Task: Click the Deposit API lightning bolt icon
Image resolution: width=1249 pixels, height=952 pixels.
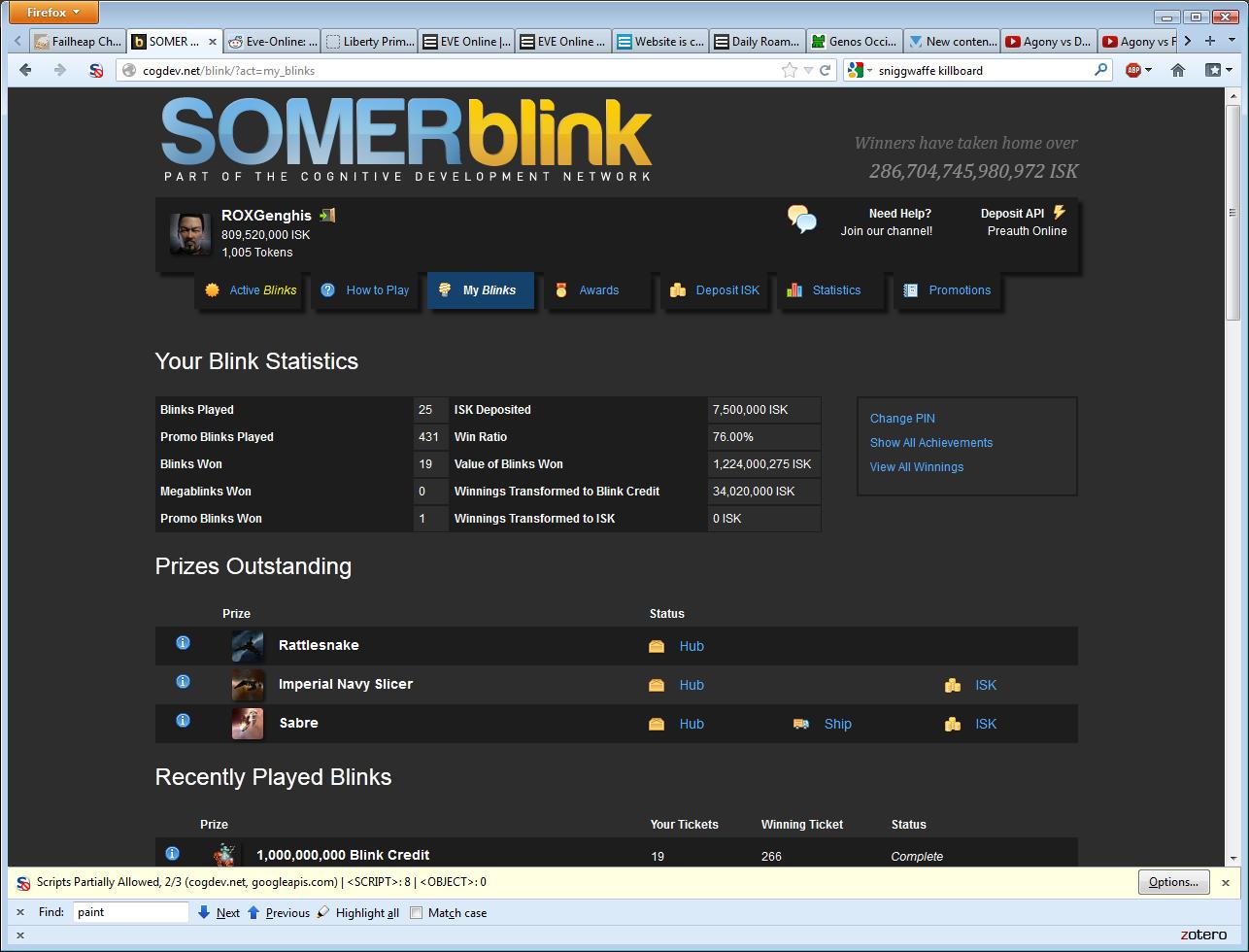Action: click(x=1060, y=212)
